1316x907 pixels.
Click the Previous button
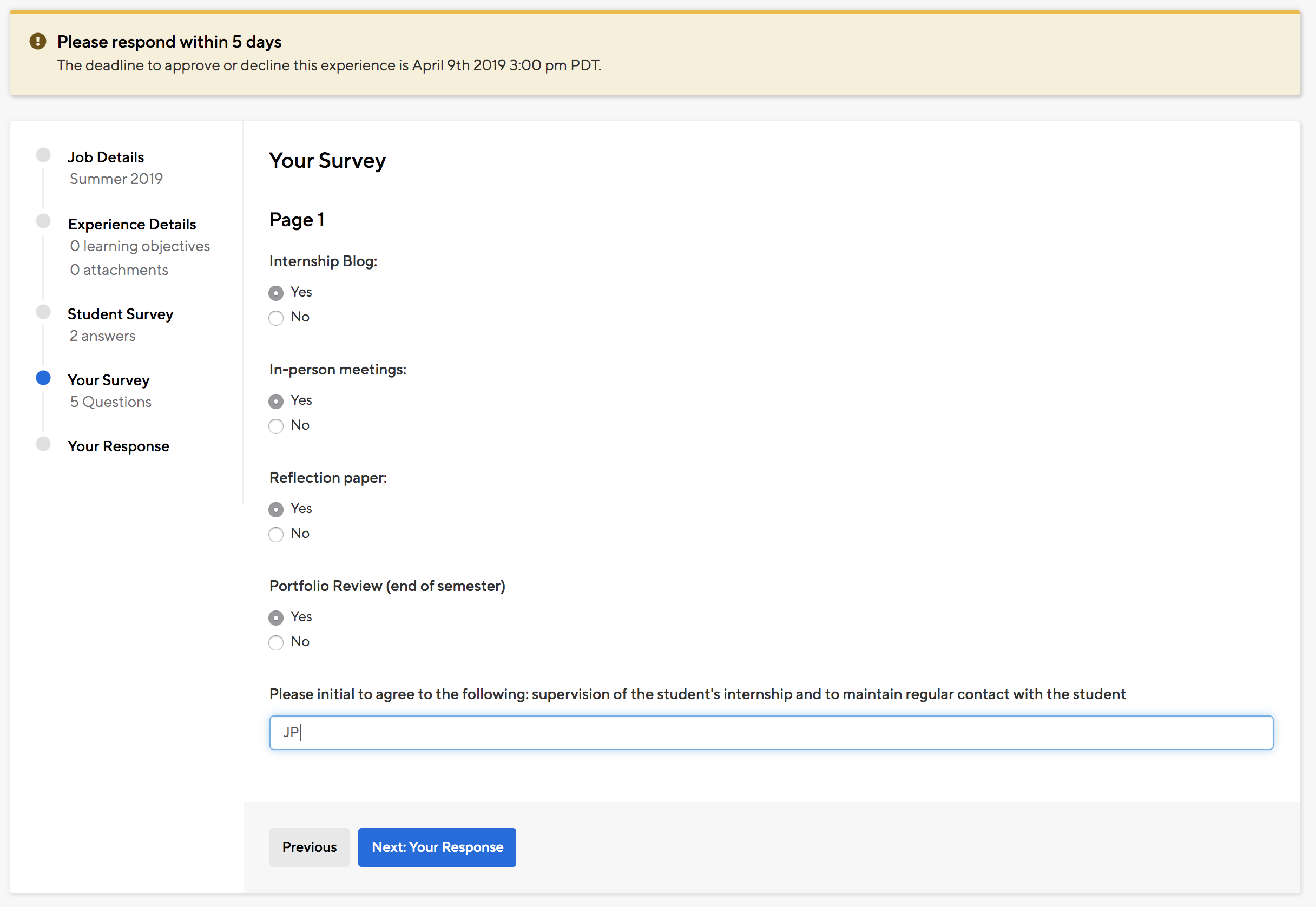(309, 847)
